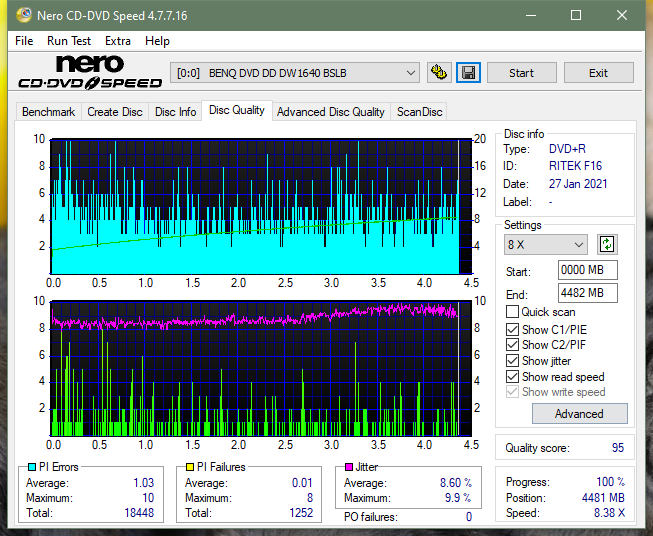This screenshot has width=653, height=536.
Task: Click PI Errors average 1.03
Action: click(144, 483)
